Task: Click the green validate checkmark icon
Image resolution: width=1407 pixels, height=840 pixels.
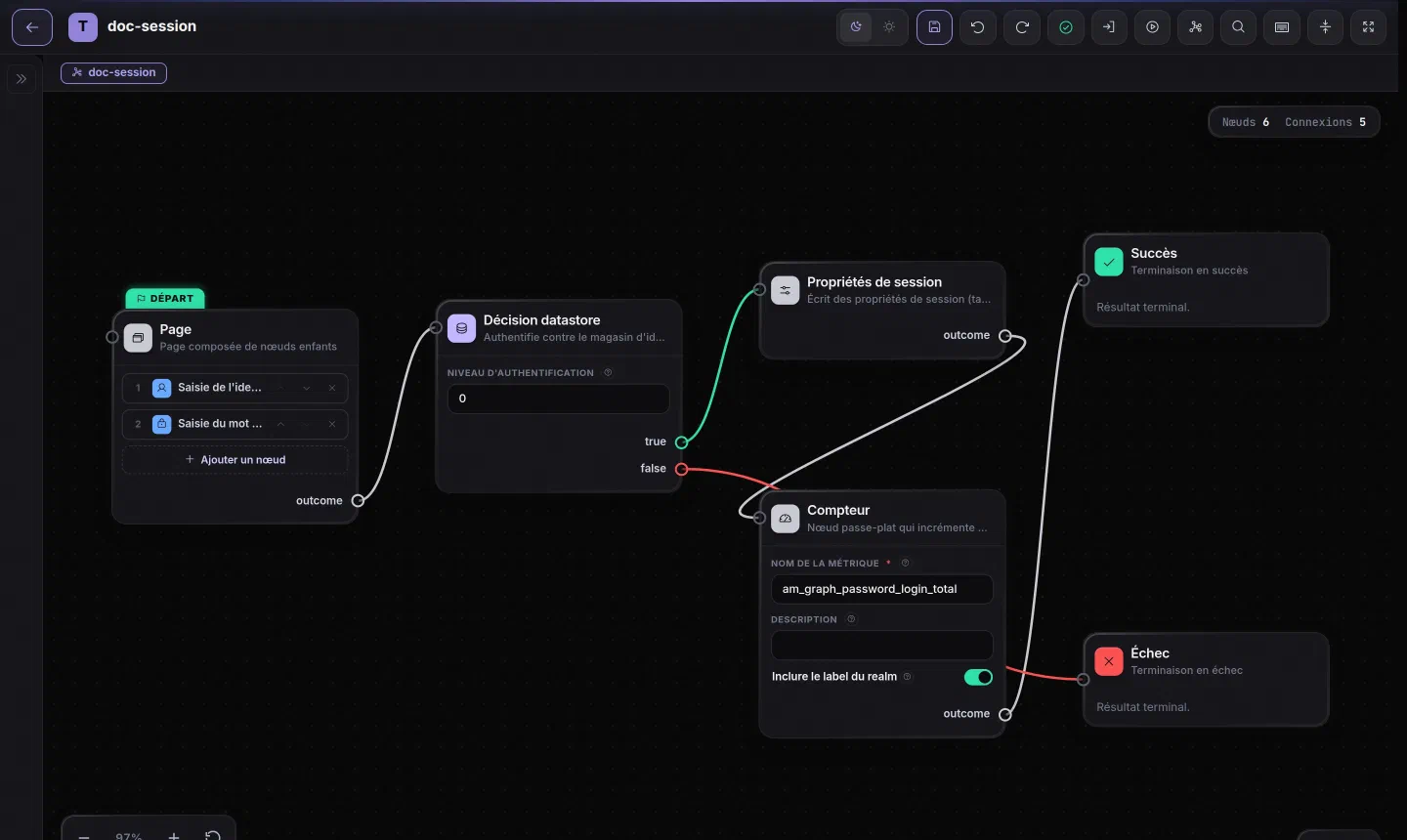Action: (1066, 27)
